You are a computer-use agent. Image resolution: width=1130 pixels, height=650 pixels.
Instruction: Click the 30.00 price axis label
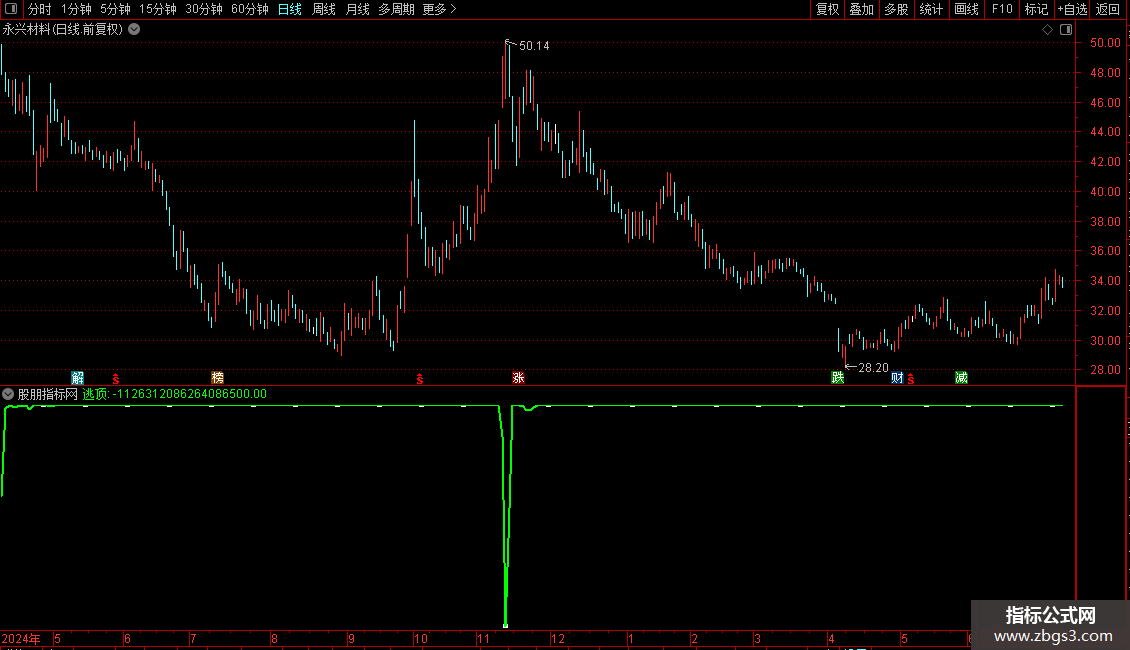[1105, 340]
